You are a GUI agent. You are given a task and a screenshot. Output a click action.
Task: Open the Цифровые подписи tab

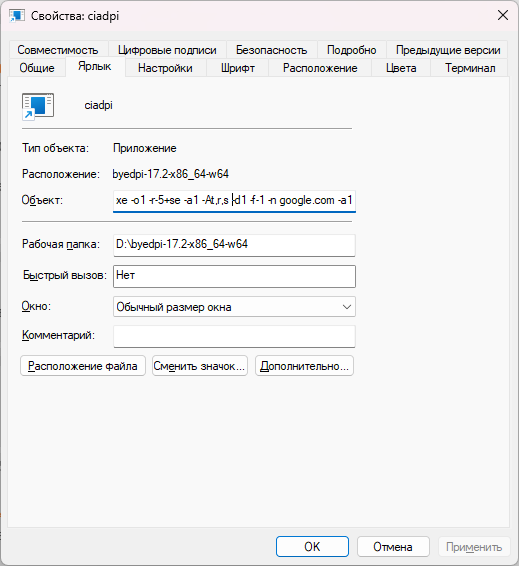(x=167, y=50)
